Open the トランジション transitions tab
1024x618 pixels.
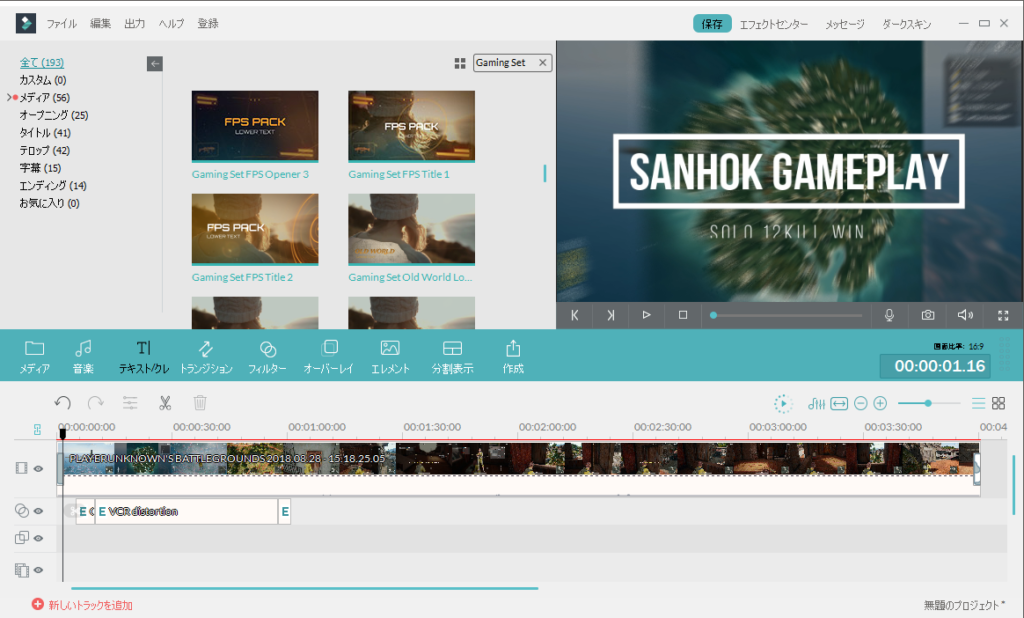point(206,356)
